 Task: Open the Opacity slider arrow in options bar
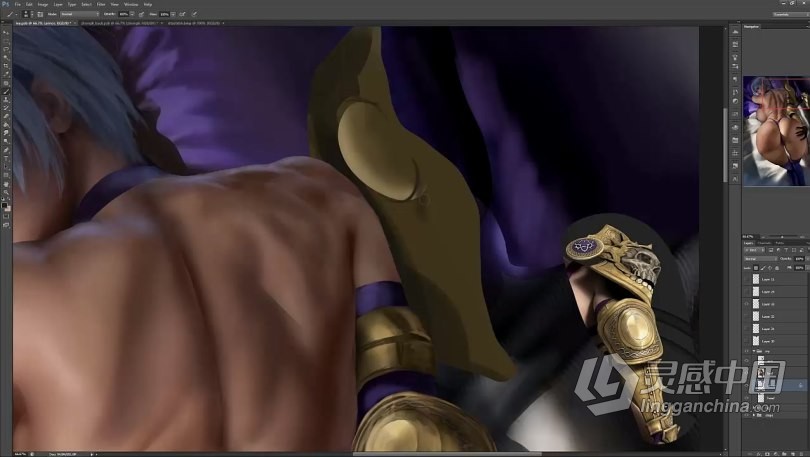coord(132,14)
